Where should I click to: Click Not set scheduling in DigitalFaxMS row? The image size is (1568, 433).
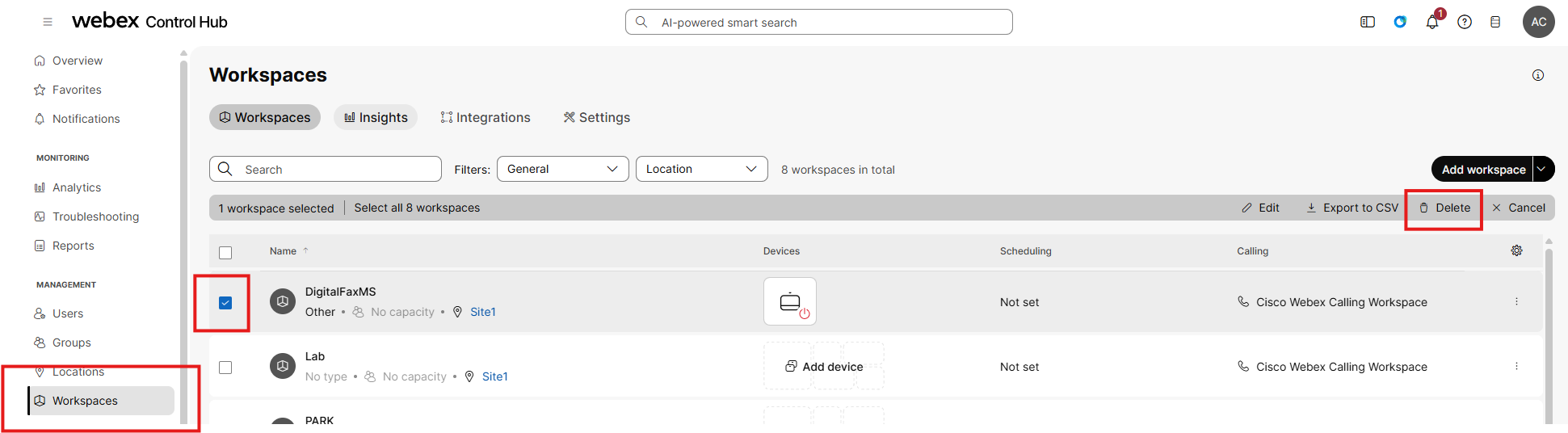pyautogui.click(x=1019, y=302)
